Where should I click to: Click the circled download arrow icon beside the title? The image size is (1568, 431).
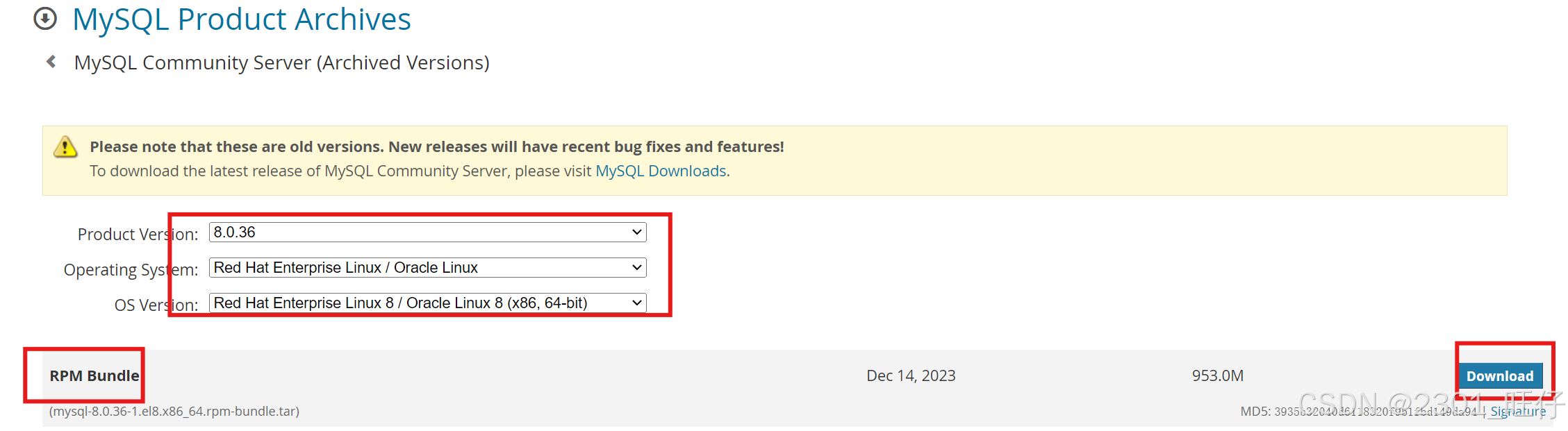click(45, 19)
